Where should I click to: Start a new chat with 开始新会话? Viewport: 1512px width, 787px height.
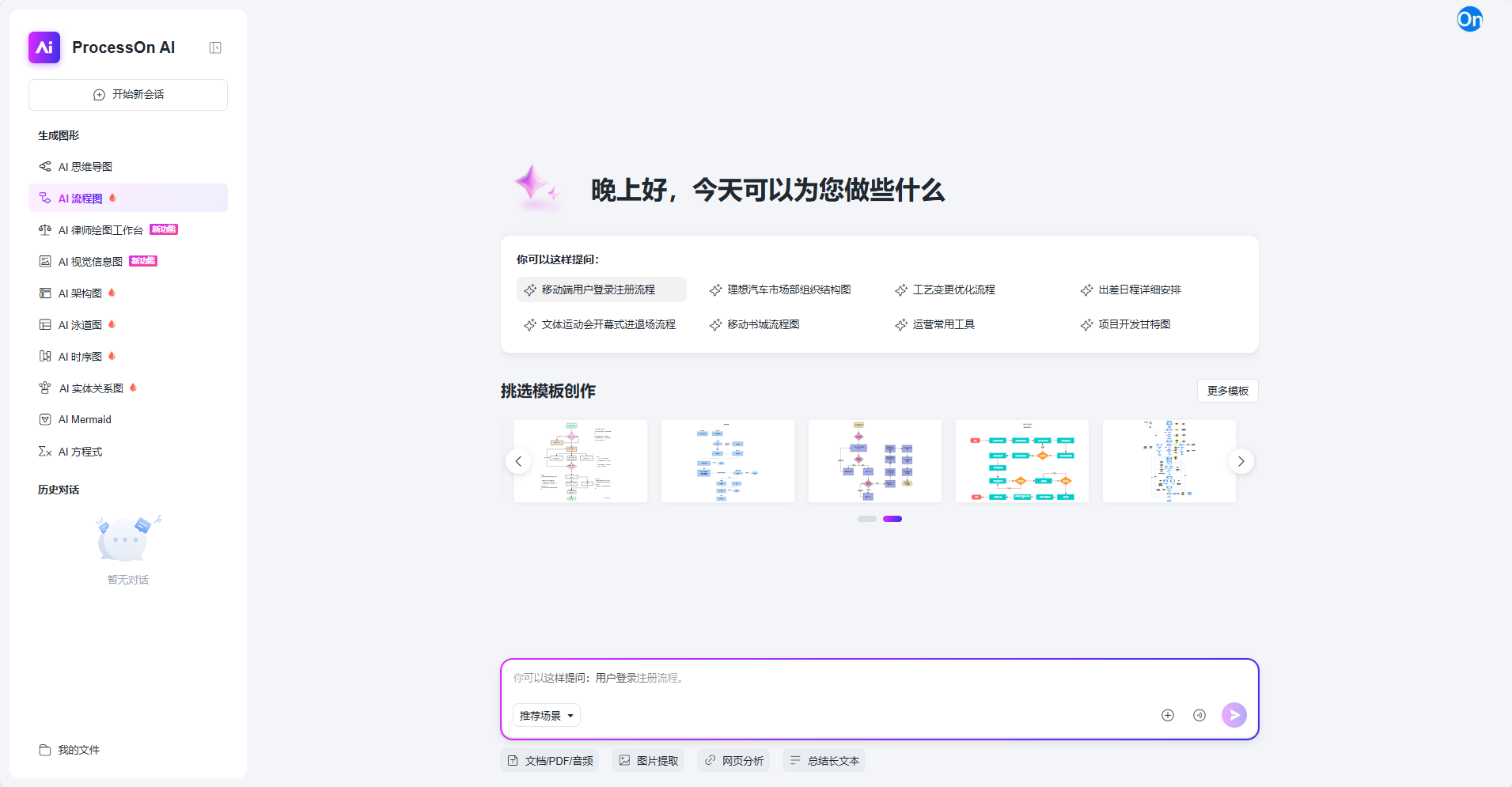pos(128,95)
